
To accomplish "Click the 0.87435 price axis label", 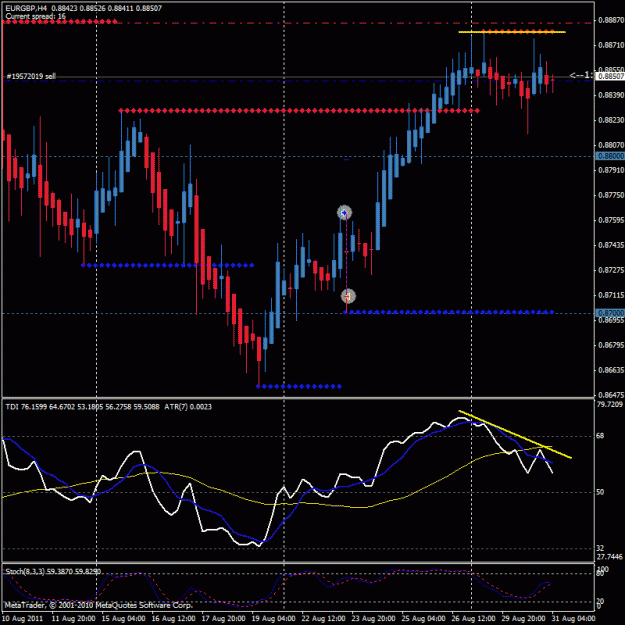I will [x=611, y=245].
